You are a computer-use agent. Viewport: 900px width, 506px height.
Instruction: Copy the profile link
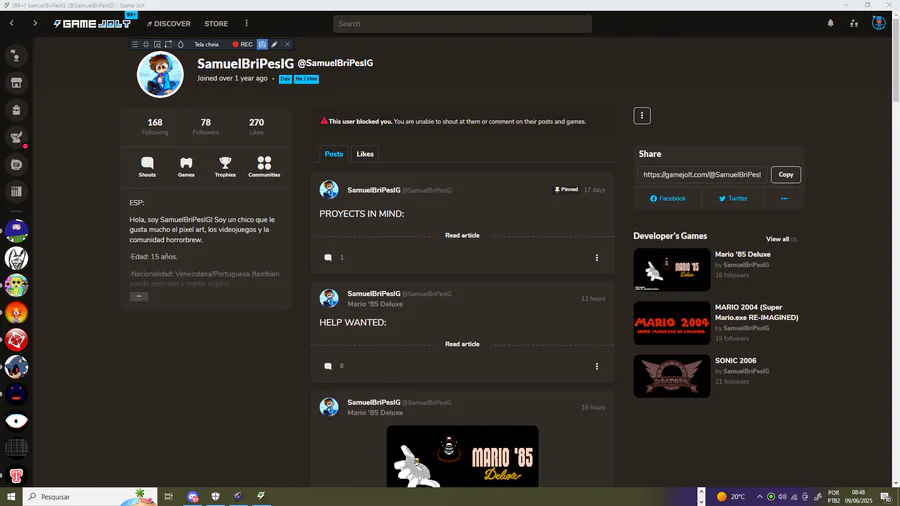pos(786,174)
